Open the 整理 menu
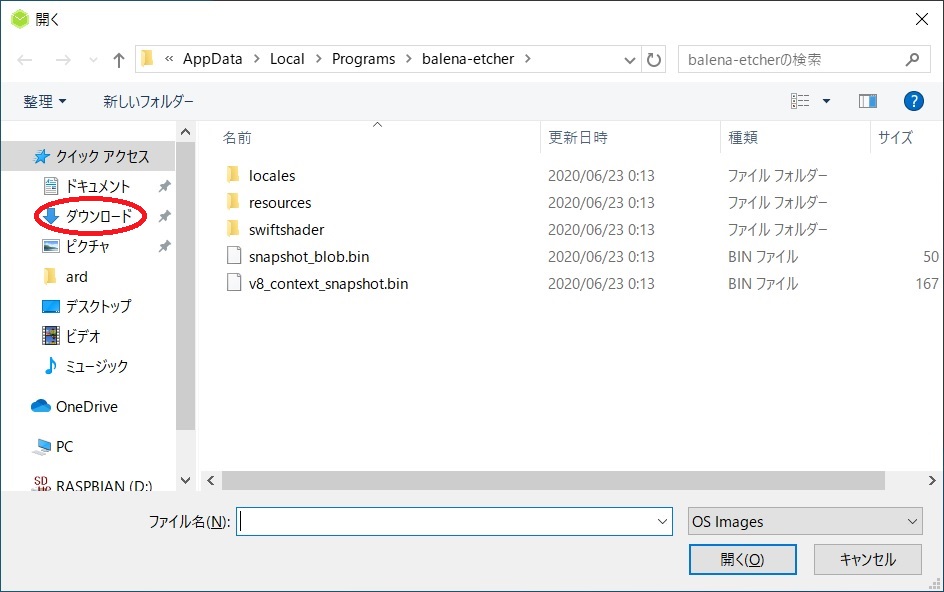 (45, 101)
